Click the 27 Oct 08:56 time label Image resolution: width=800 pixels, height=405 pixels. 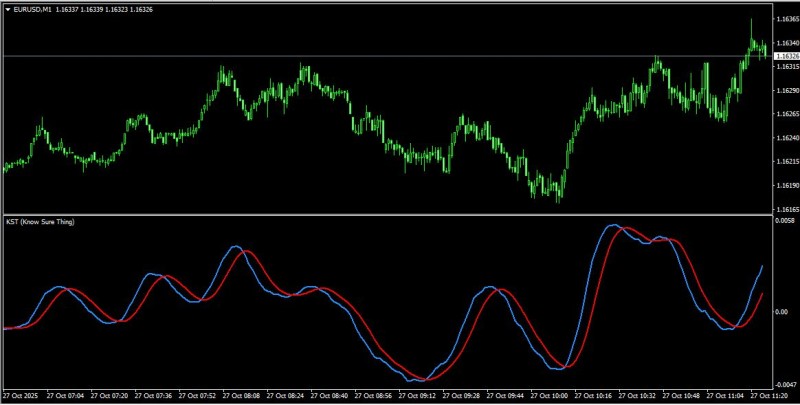(x=373, y=396)
